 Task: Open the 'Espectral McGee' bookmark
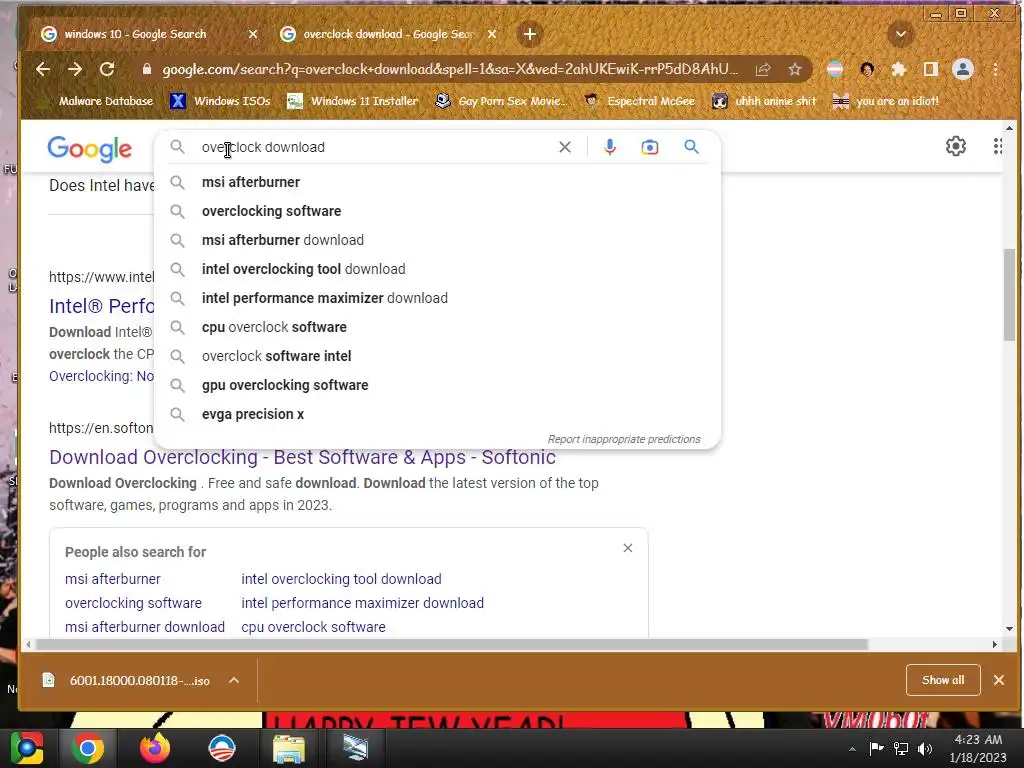[x=640, y=101]
